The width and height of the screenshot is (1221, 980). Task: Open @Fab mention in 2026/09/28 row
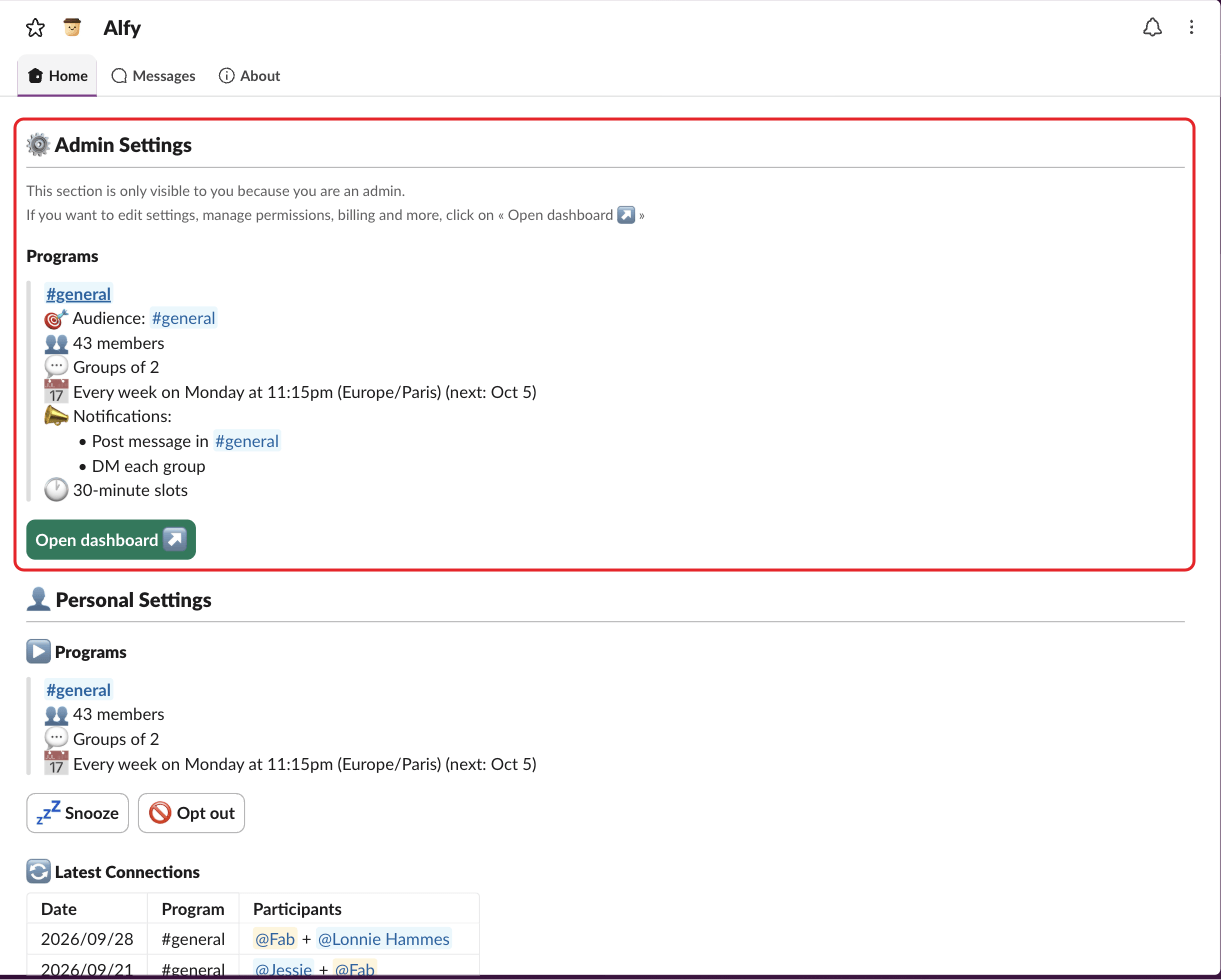[x=275, y=939]
